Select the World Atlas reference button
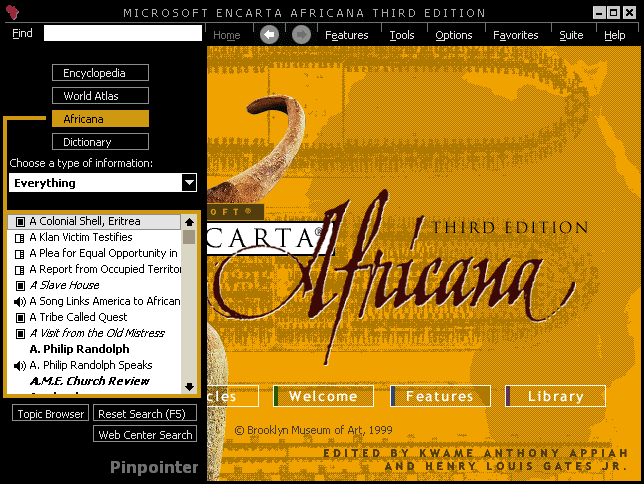 100,96
